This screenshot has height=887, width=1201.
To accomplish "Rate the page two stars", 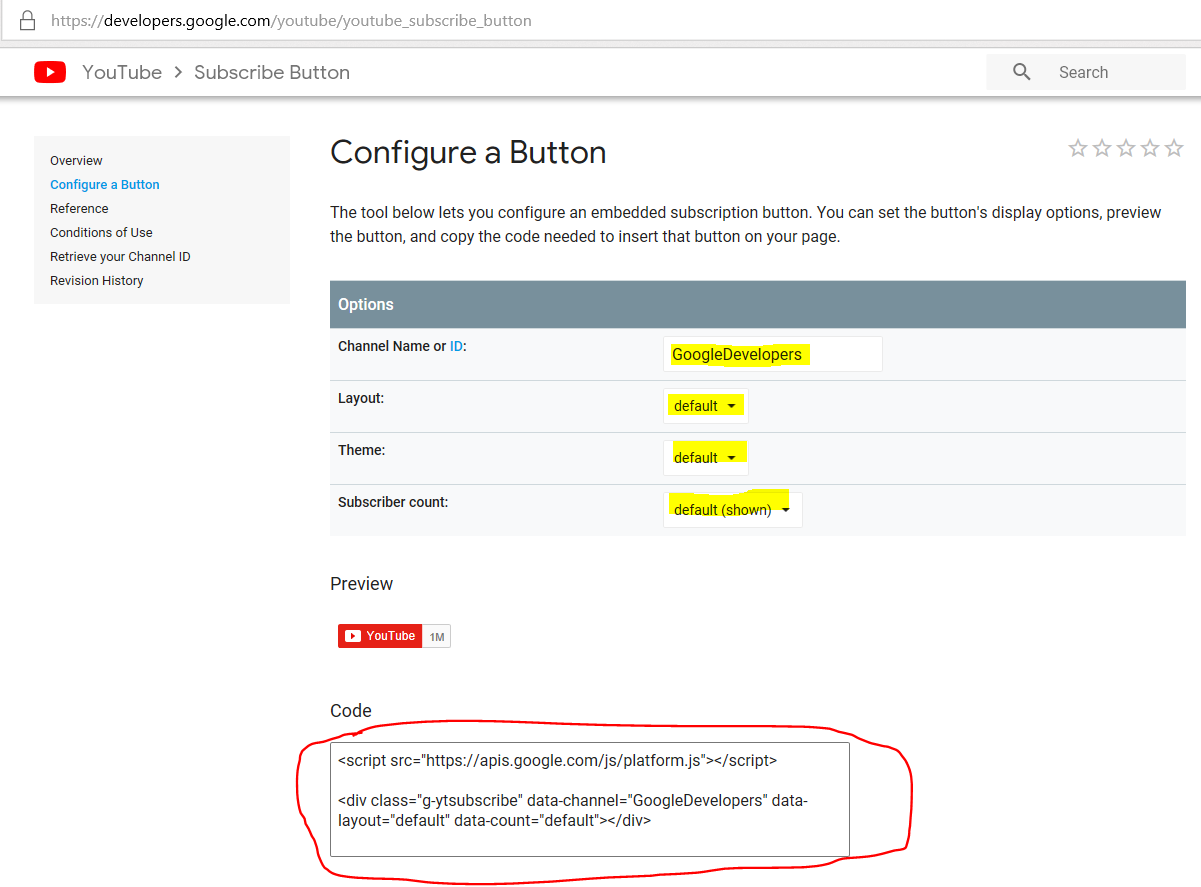I will 1102,148.
